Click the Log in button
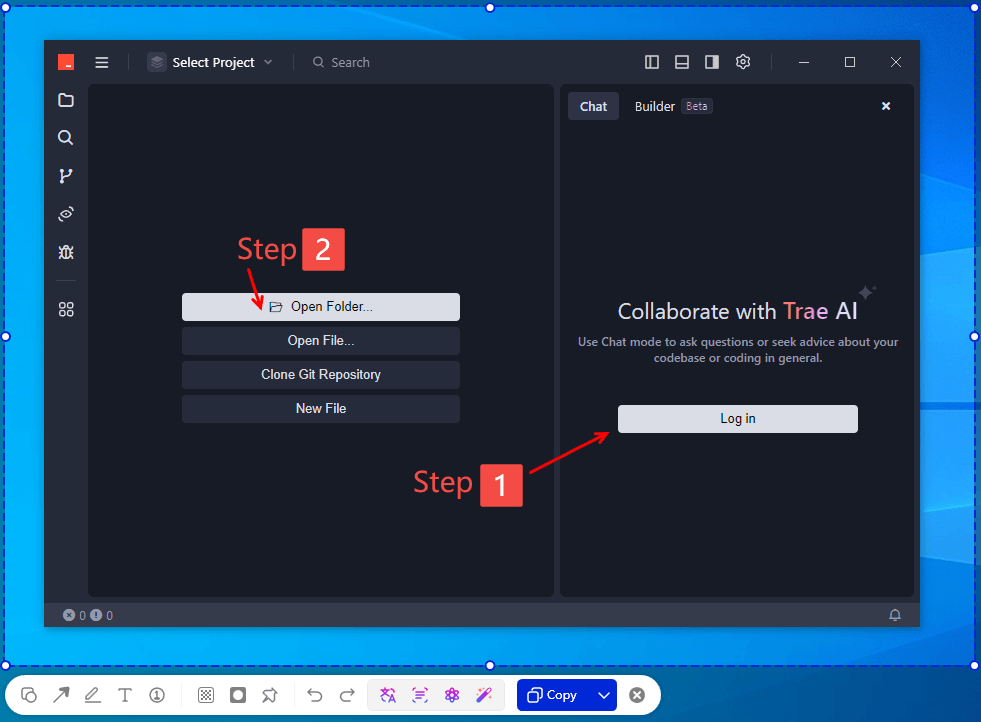 click(x=738, y=419)
